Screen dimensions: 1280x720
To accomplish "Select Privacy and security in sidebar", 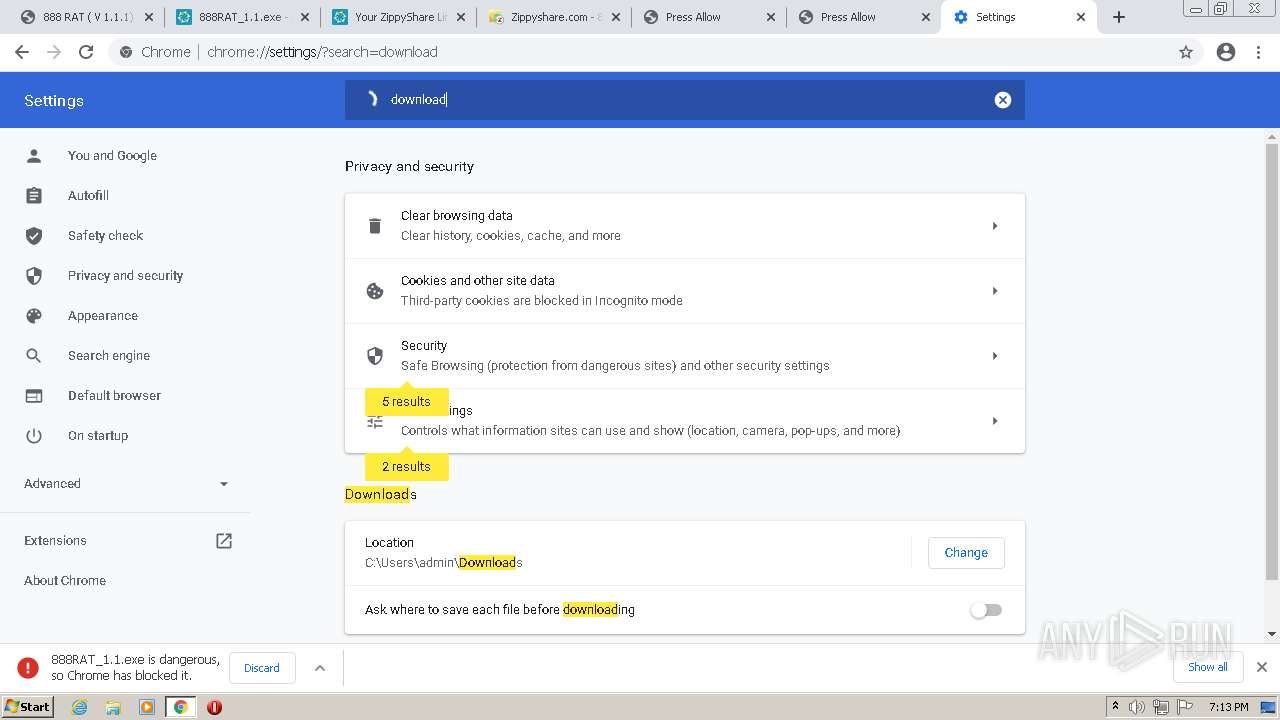I will (x=125, y=276).
